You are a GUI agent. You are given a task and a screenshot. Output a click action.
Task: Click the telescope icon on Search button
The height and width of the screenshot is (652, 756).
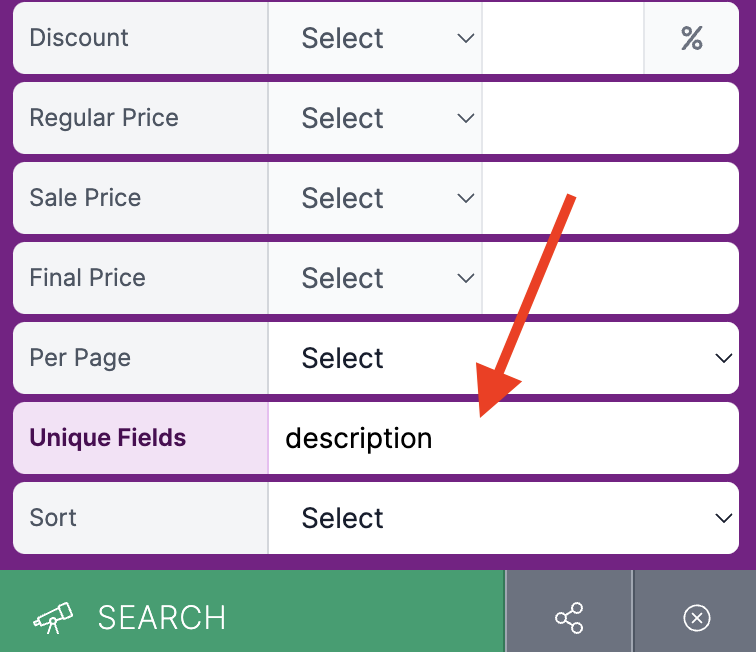[53, 618]
